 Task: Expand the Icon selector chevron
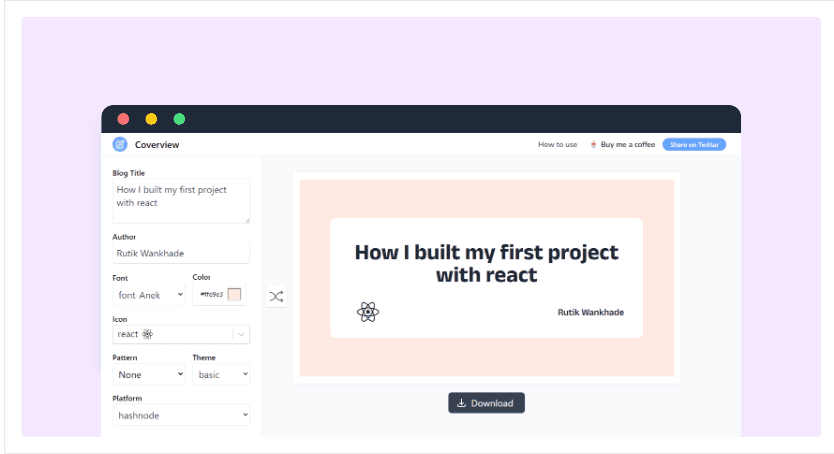pos(241,334)
